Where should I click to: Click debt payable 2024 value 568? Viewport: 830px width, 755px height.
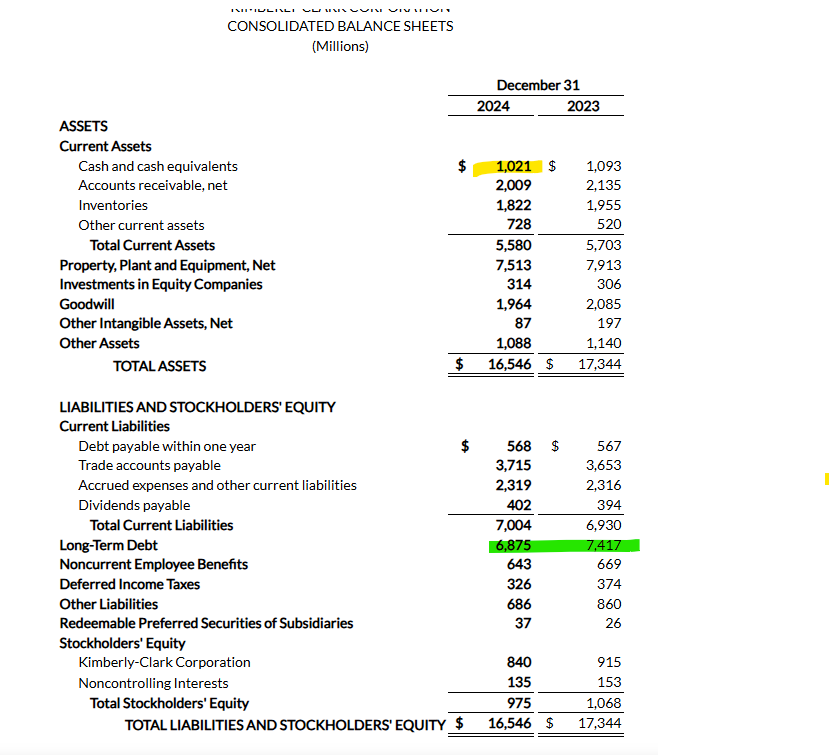coord(519,447)
